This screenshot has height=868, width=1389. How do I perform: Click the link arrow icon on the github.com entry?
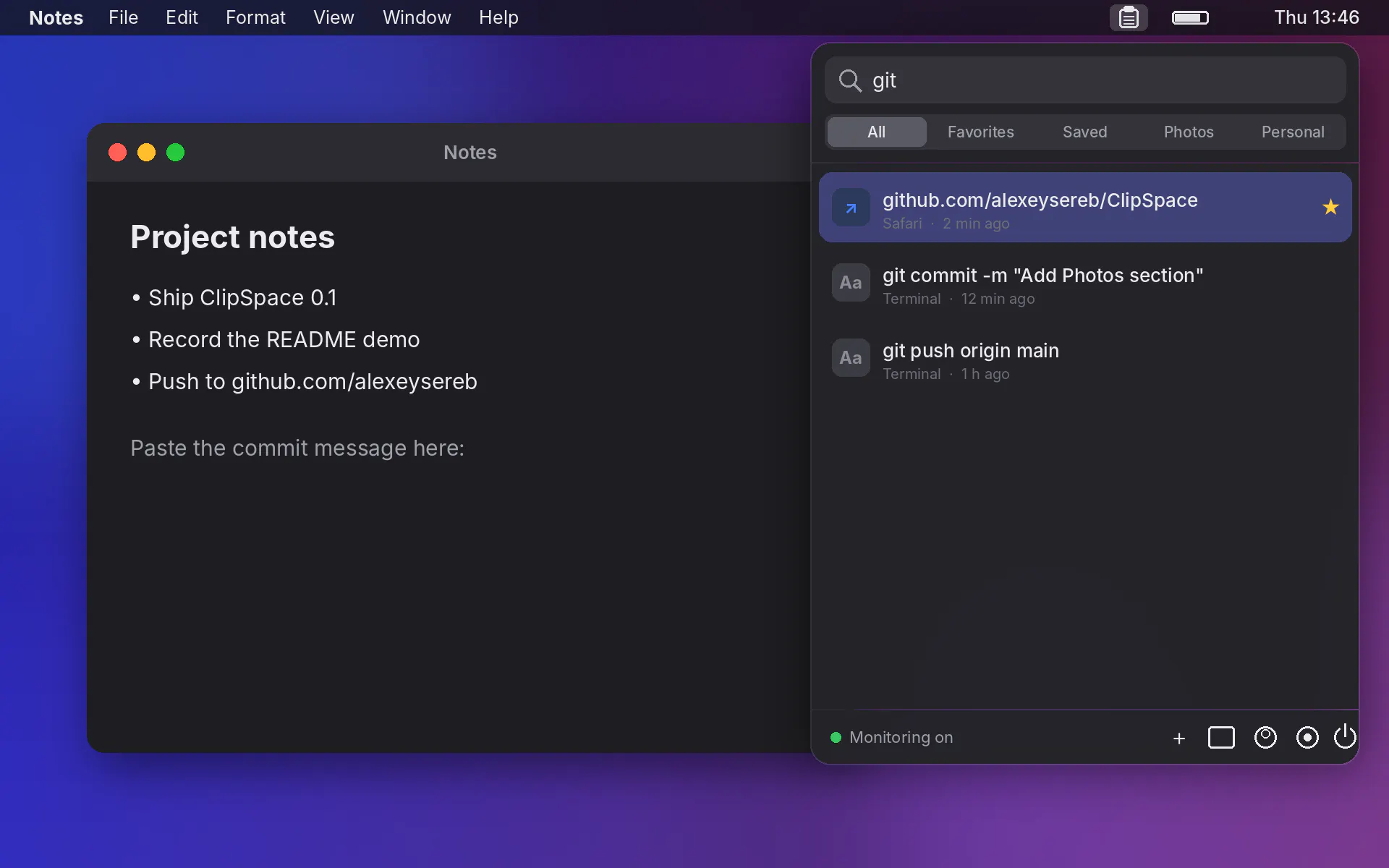pos(851,208)
